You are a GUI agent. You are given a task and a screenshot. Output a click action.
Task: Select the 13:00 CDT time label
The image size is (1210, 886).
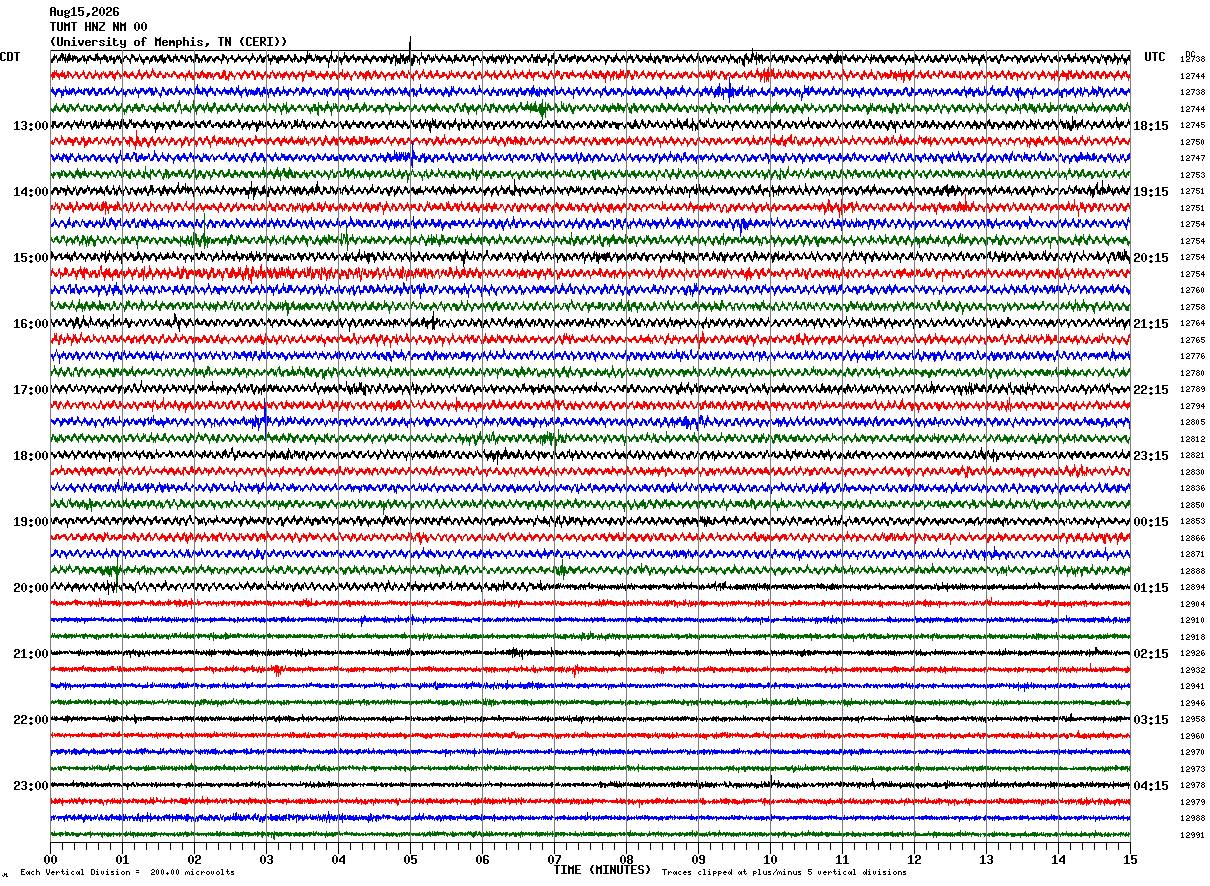[x=30, y=126]
